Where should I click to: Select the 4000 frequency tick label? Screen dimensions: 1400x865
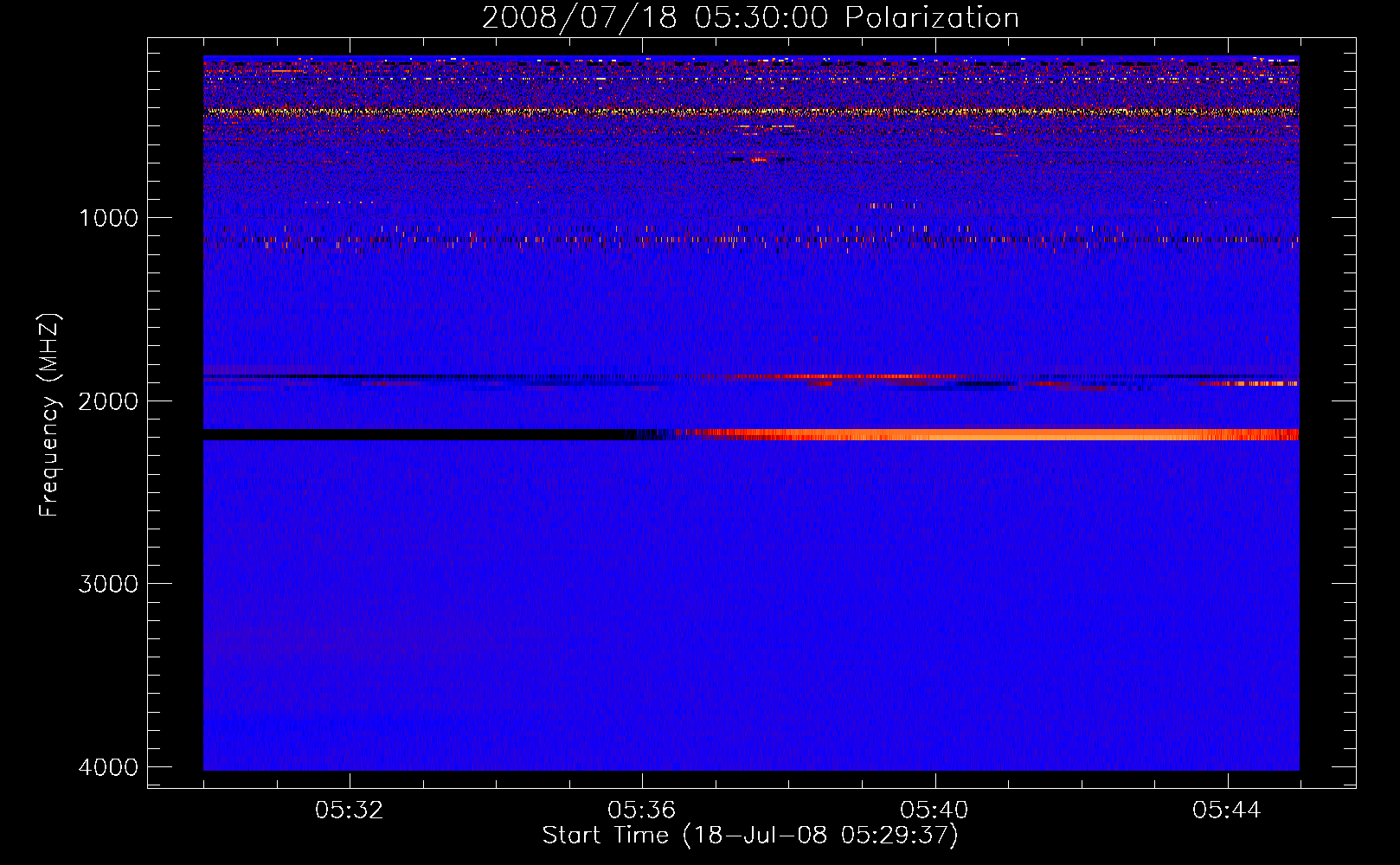108,767
